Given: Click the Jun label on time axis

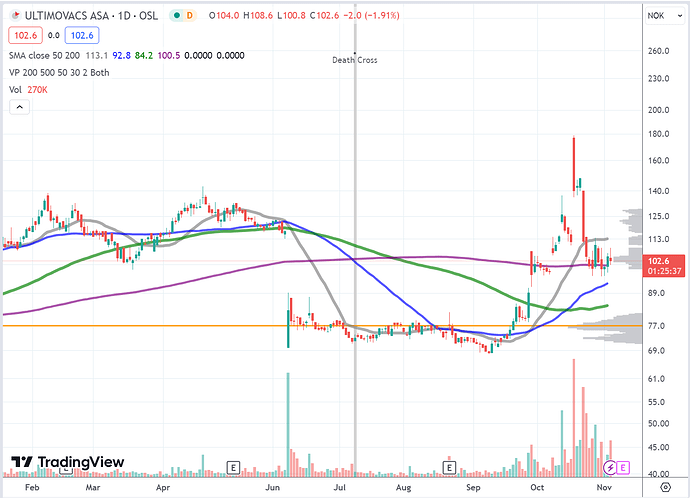Looking at the screenshot, I should [x=272, y=487].
